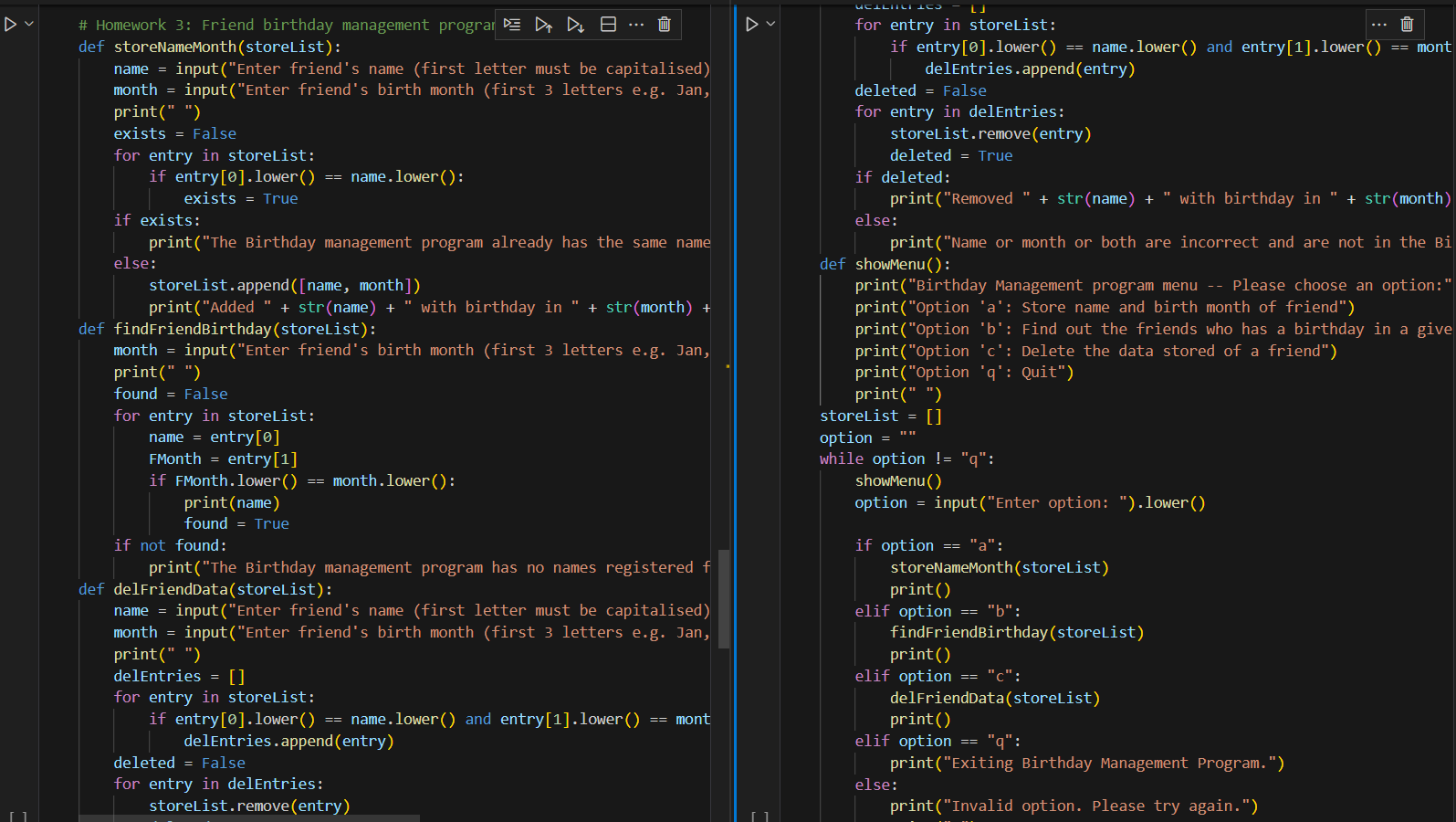Click the right cell execution count brackets
This screenshot has height=822, width=1456.
[x=759, y=816]
